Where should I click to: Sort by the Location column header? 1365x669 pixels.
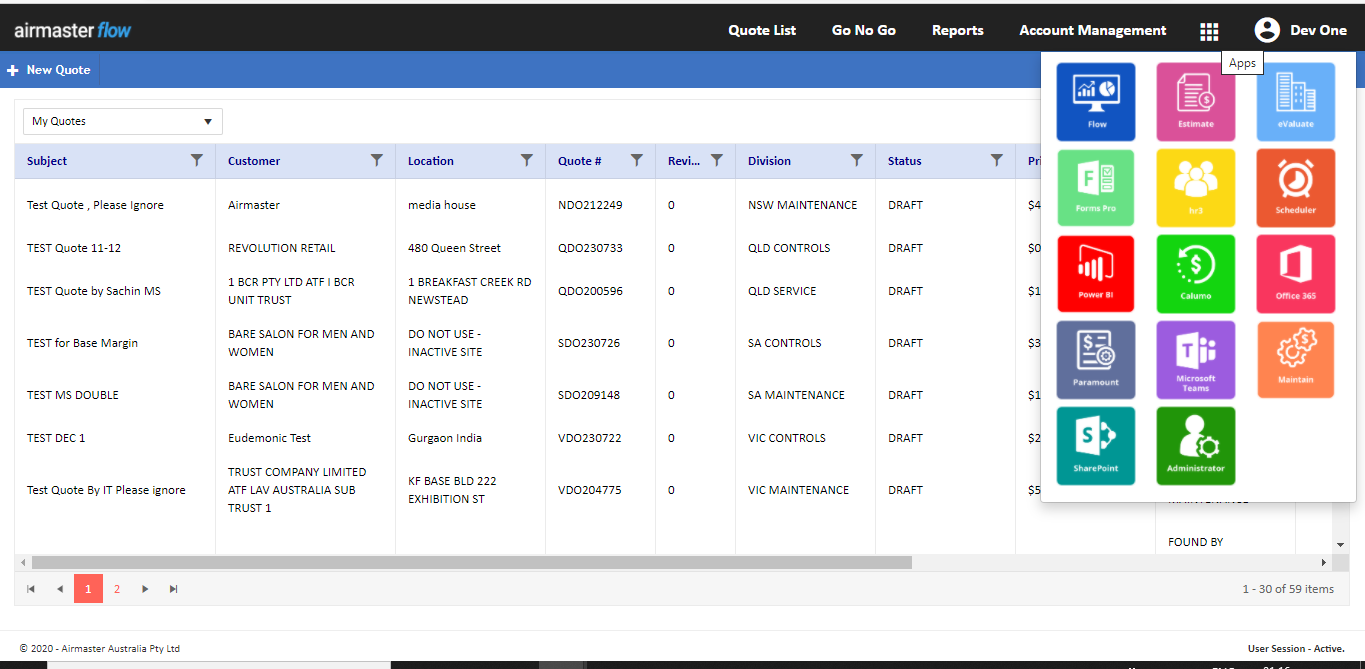(x=431, y=161)
